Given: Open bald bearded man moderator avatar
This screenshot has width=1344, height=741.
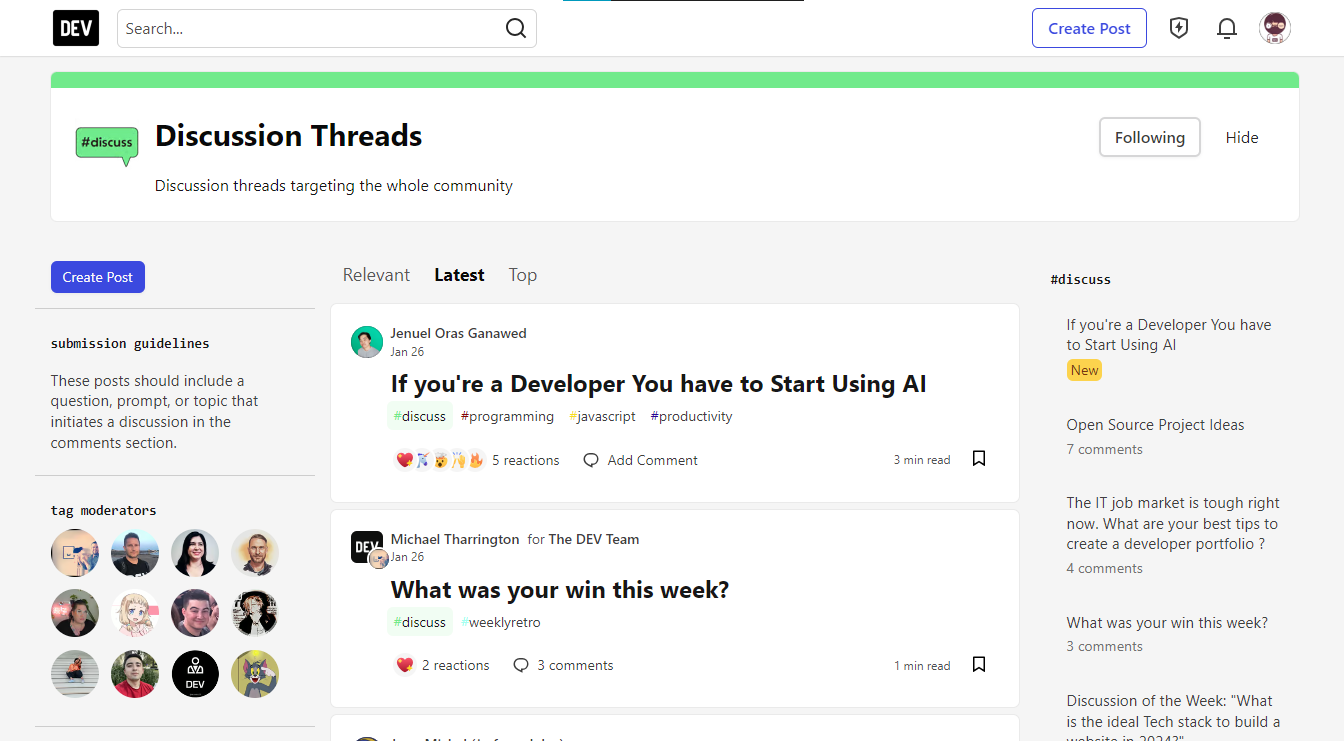Looking at the screenshot, I should (x=255, y=553).
